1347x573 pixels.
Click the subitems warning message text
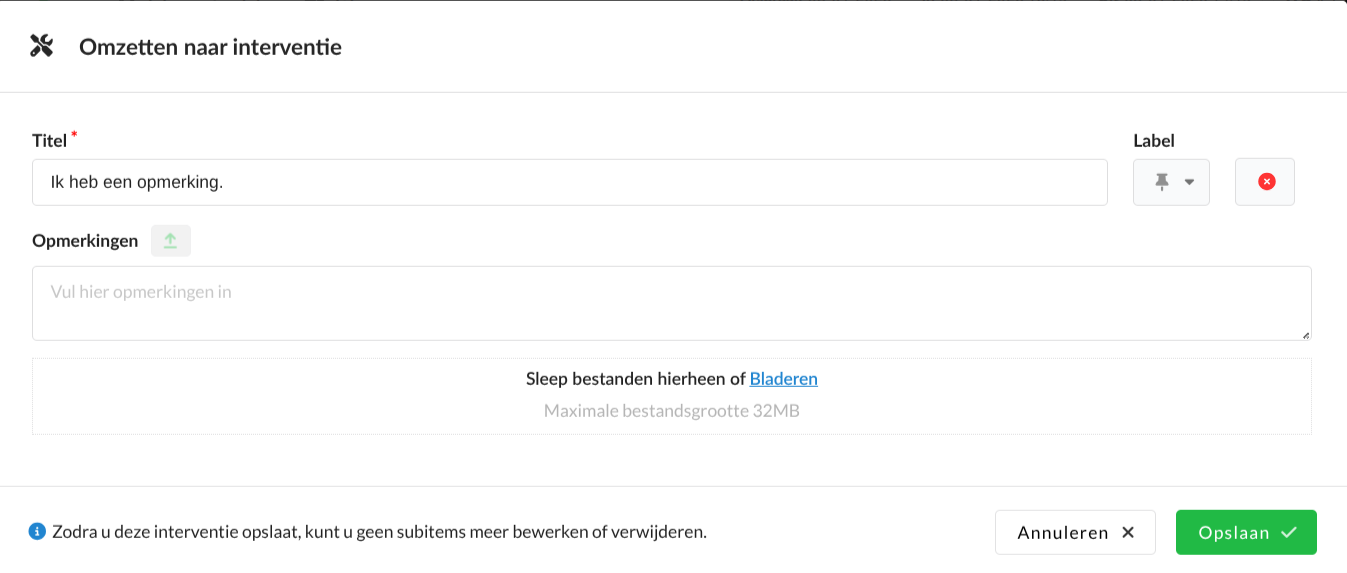tap(379, 532)
